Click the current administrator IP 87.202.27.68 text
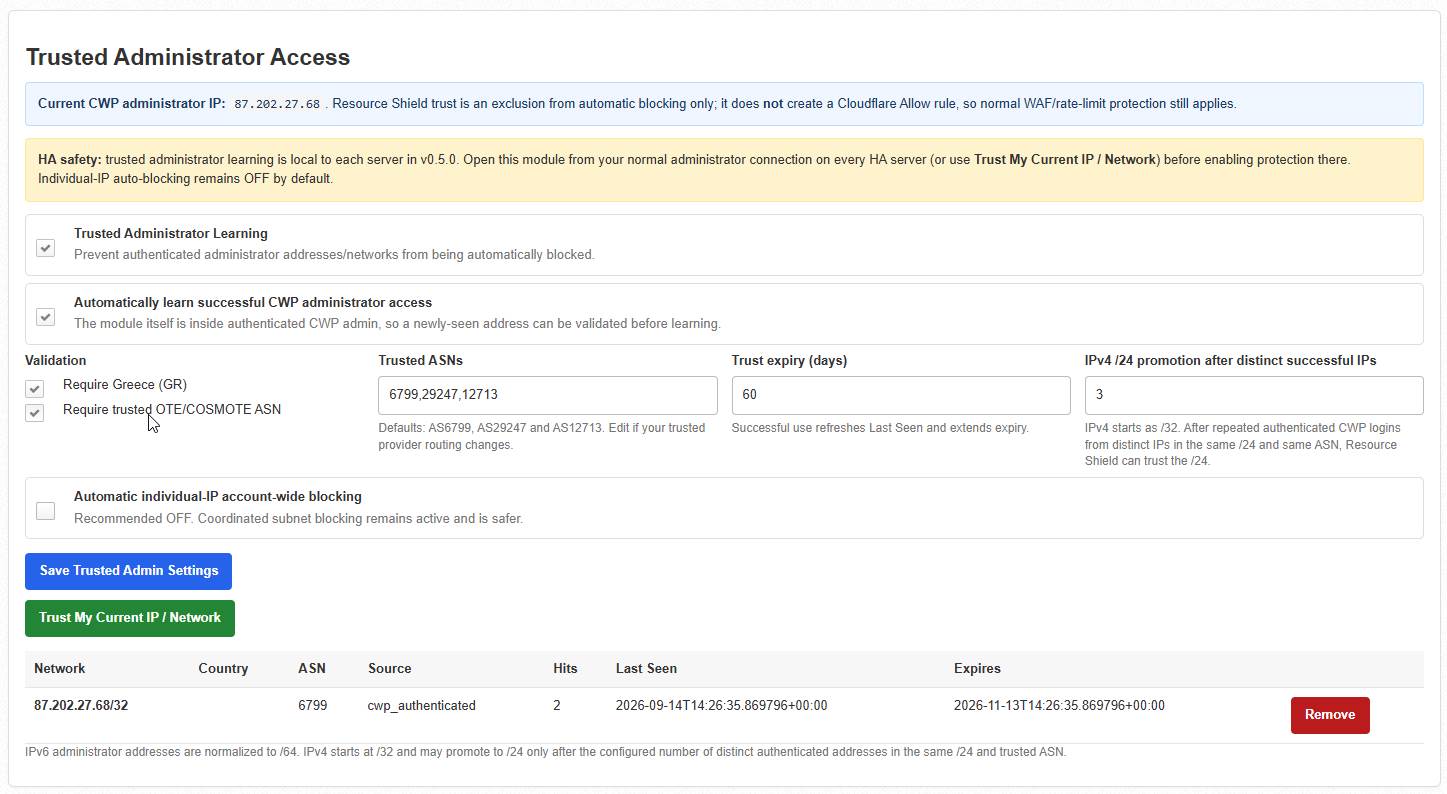The image size is (1447, 794). pyautogui.click(x=277, y=104)
